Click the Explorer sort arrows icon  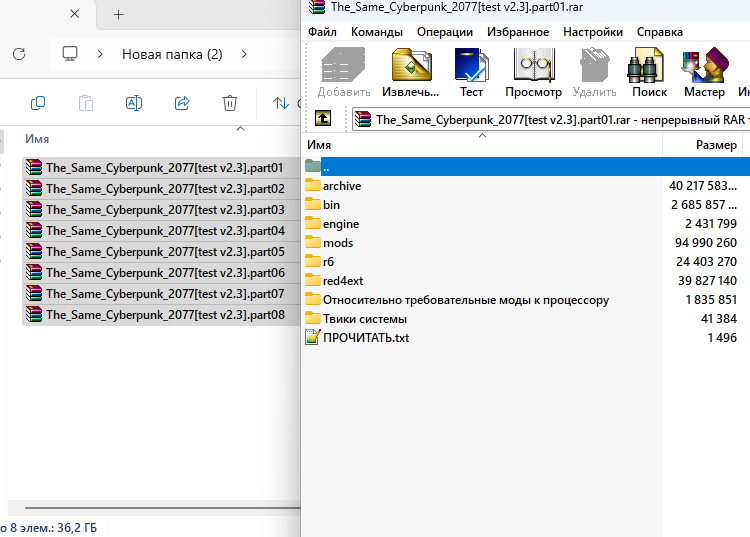(280, 103)
